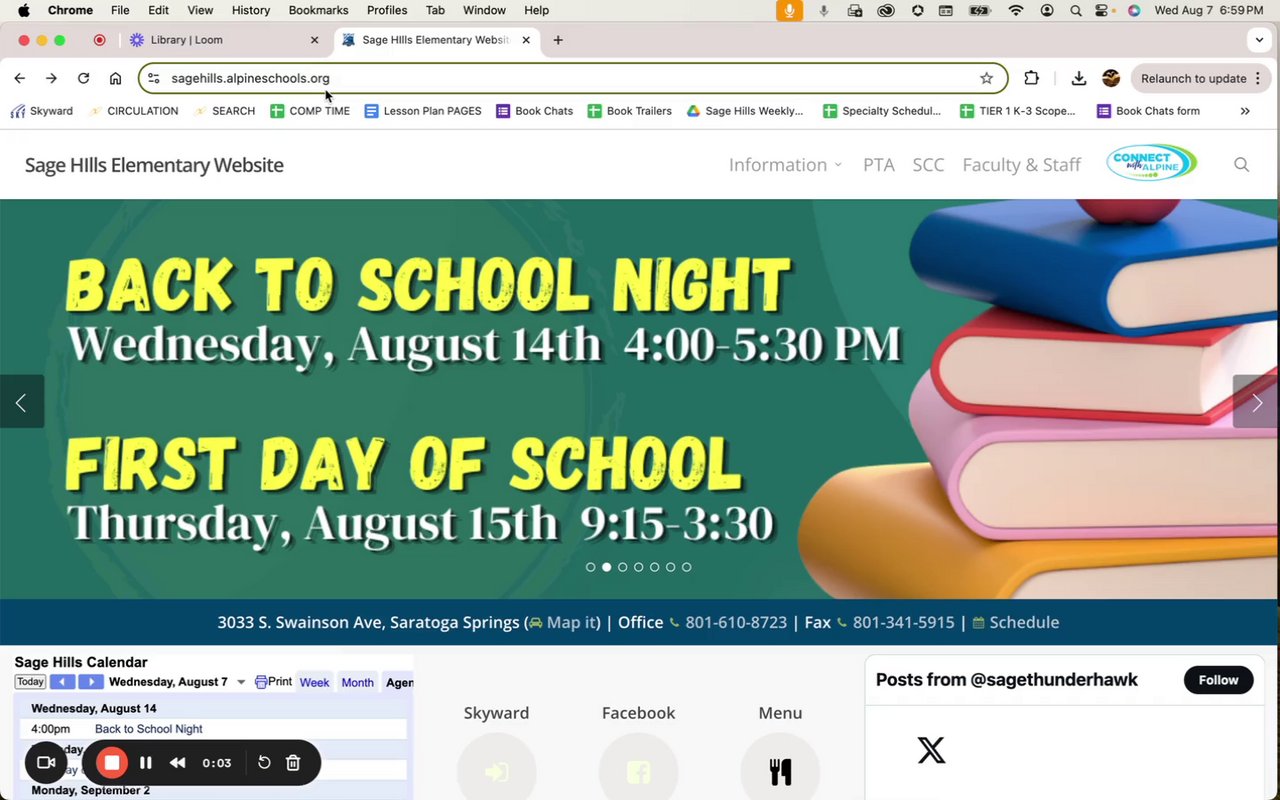The height and width of the screenshot is (800, 1280).
Task: Go to Chrome home page icon
Action: [115, 78]
